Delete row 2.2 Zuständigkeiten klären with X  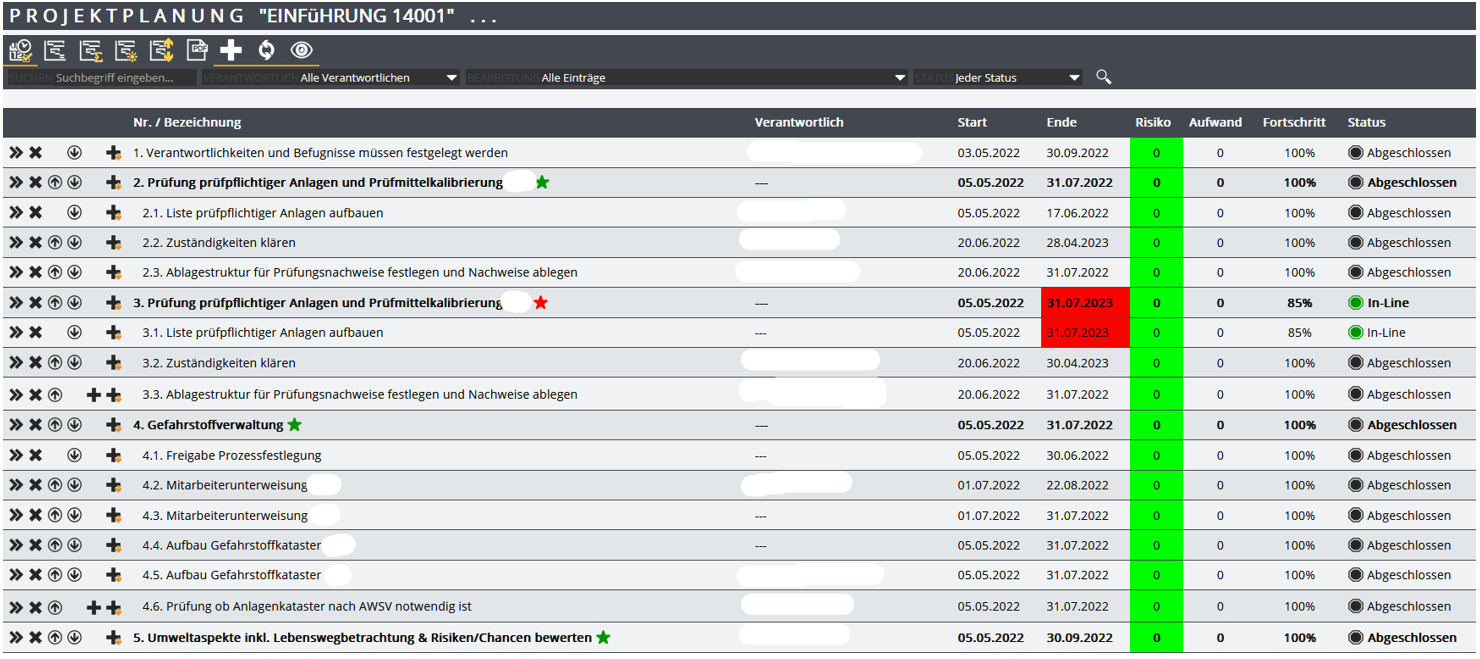(35, 243)
